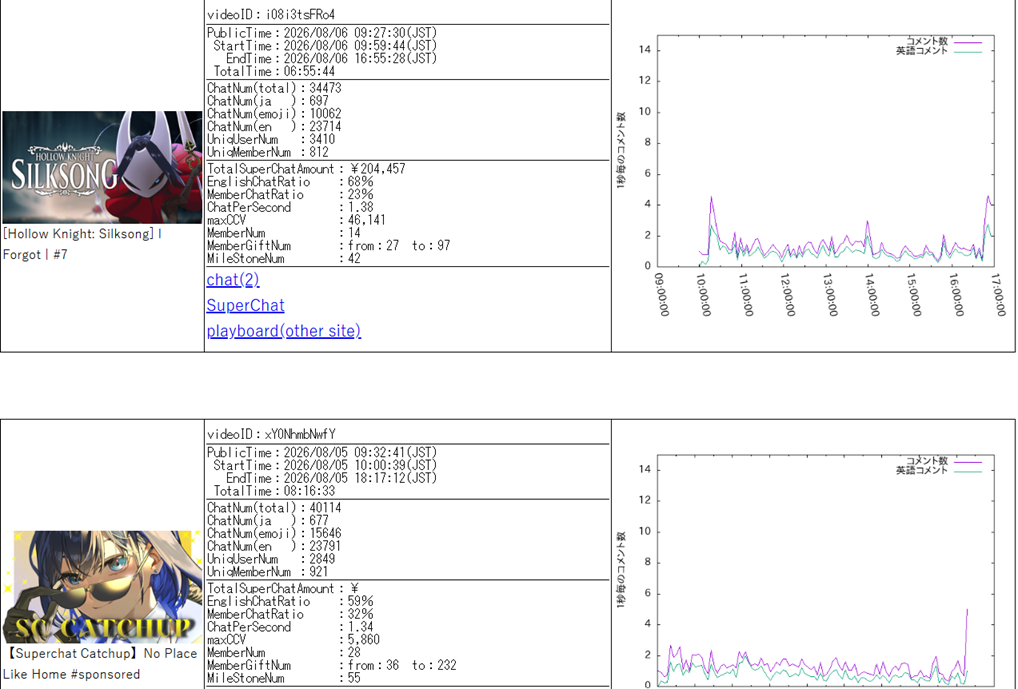Click TotalTime 08:16:33 value
This screenshot has width=1018, height=689.
tap(309, 491)
